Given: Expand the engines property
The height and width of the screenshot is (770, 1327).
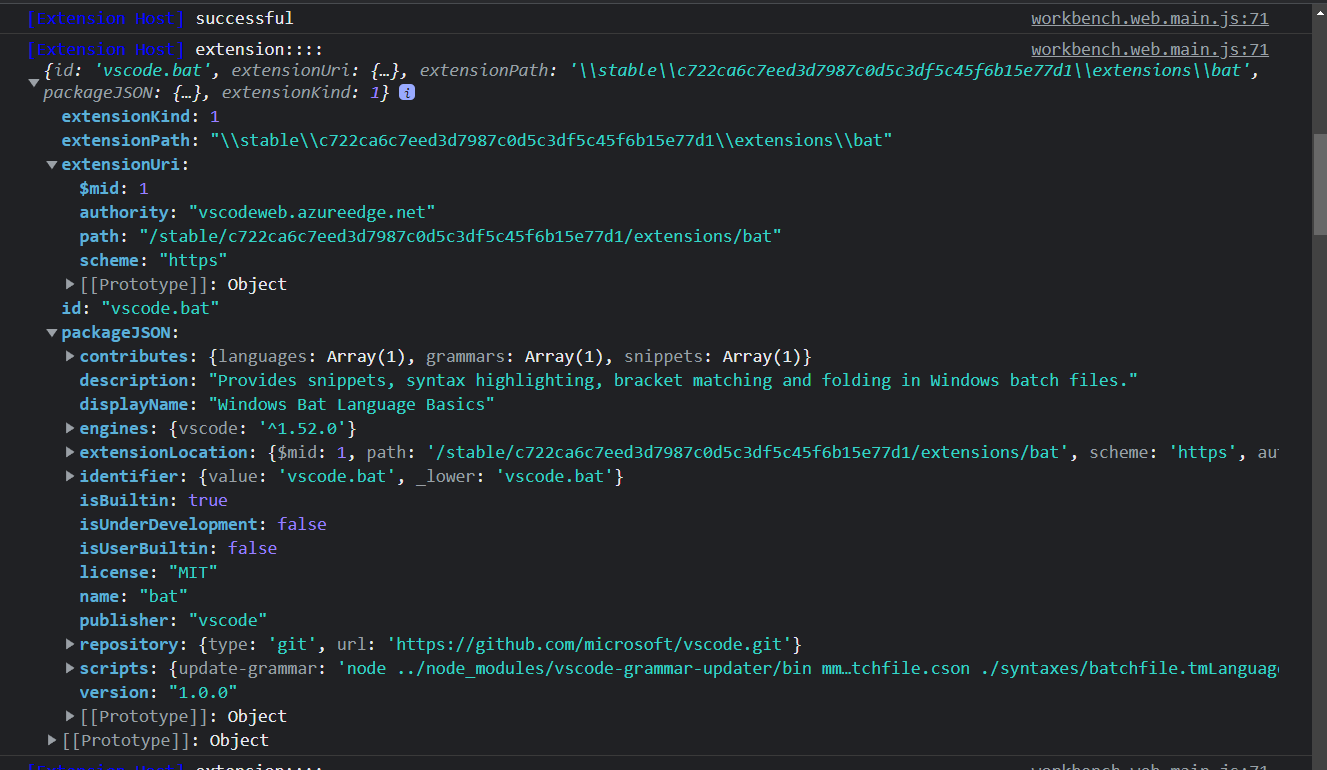Looking at the screenshot, I should coord(69,428).
